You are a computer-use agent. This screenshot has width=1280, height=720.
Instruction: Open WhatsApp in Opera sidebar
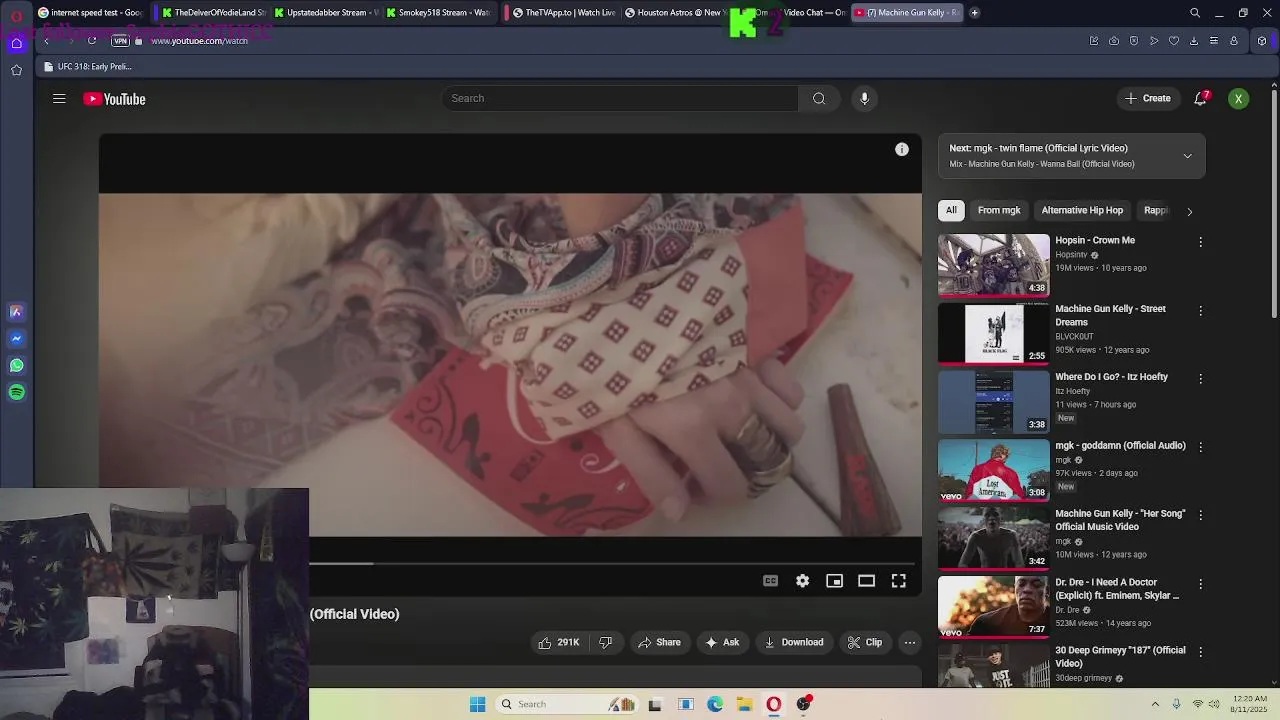coord(16,366)
